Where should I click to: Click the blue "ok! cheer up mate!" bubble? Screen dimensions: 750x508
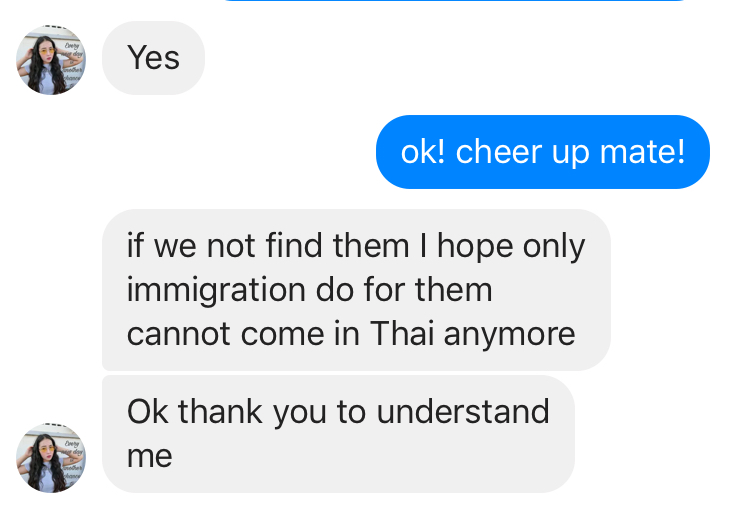point(542,153)
